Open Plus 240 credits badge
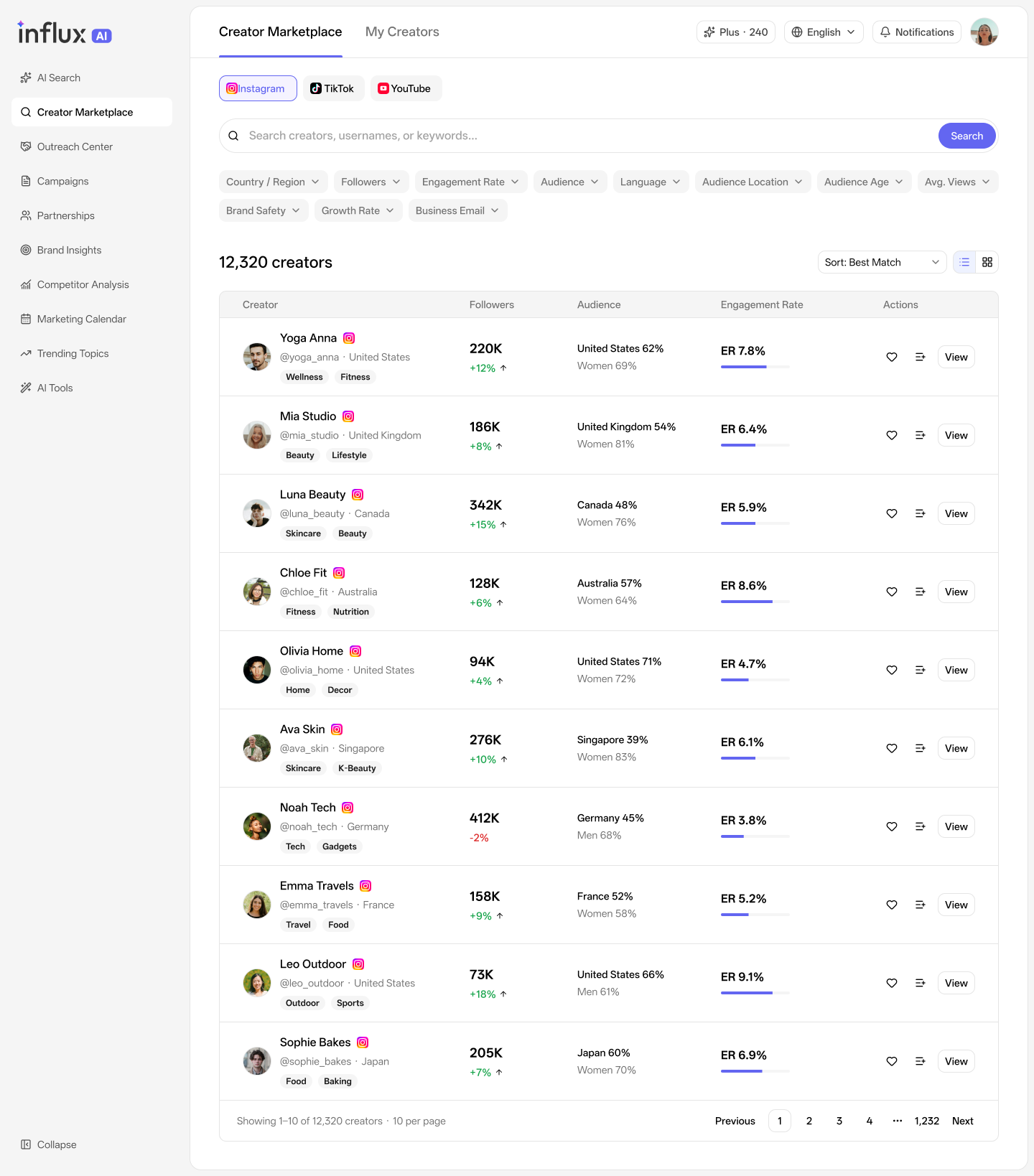 [736, 32]
